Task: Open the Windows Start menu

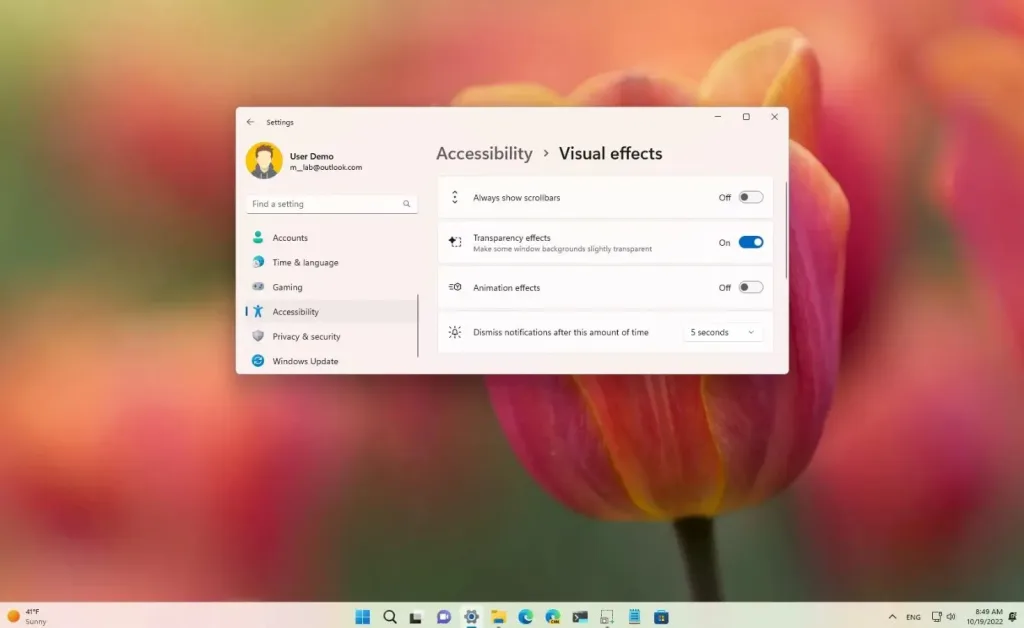Action: [362, 617]
